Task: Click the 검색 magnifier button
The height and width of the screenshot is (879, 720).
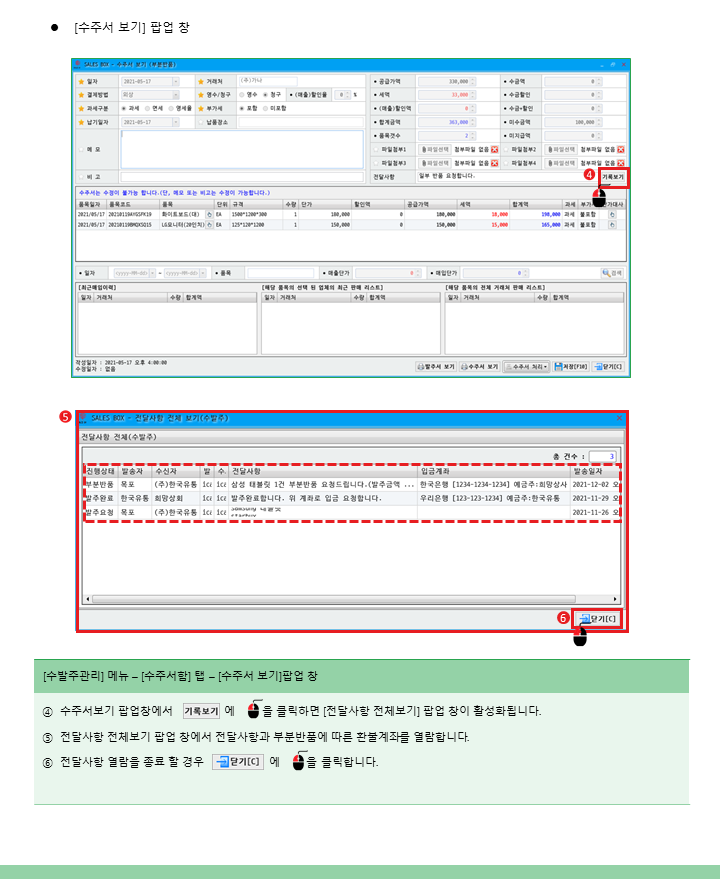Action: click(x=612, y=273)
